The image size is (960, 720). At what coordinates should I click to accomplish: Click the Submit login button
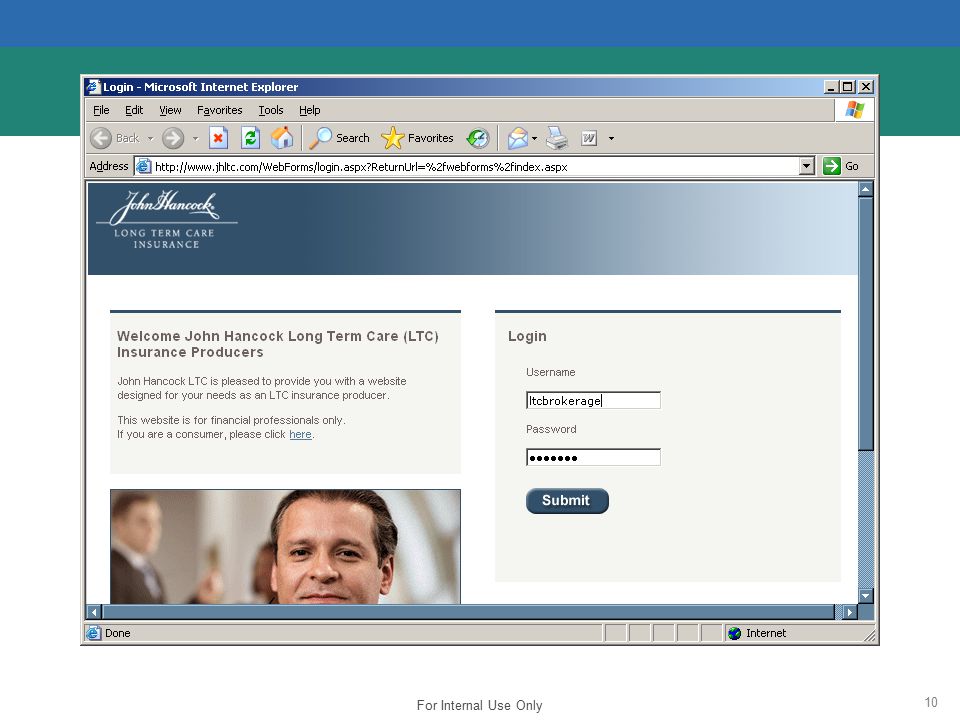point(567,501)
